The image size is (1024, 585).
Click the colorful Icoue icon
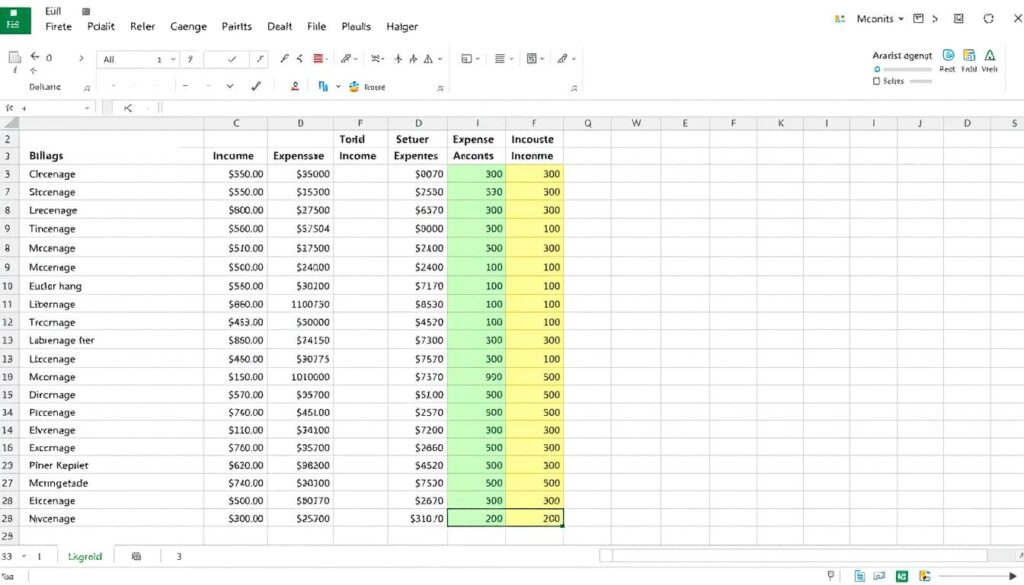(354, 86)
